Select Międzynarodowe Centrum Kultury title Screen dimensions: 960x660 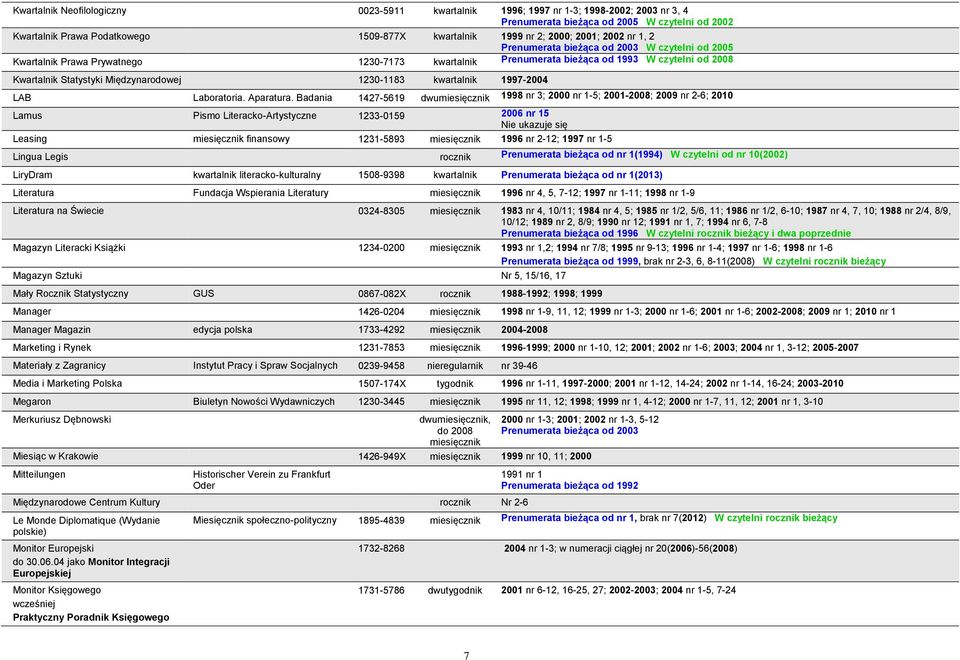86,502
